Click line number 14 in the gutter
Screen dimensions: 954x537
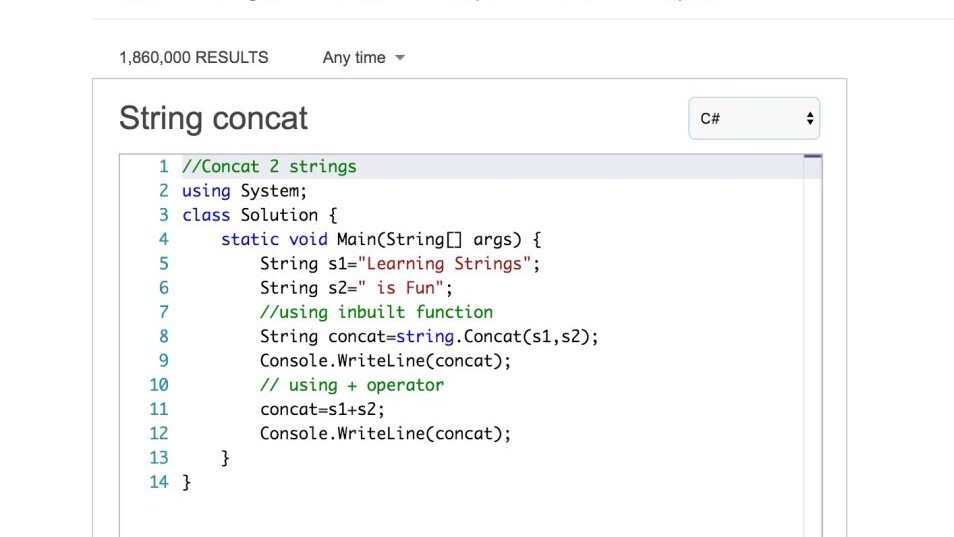point(159,482)
